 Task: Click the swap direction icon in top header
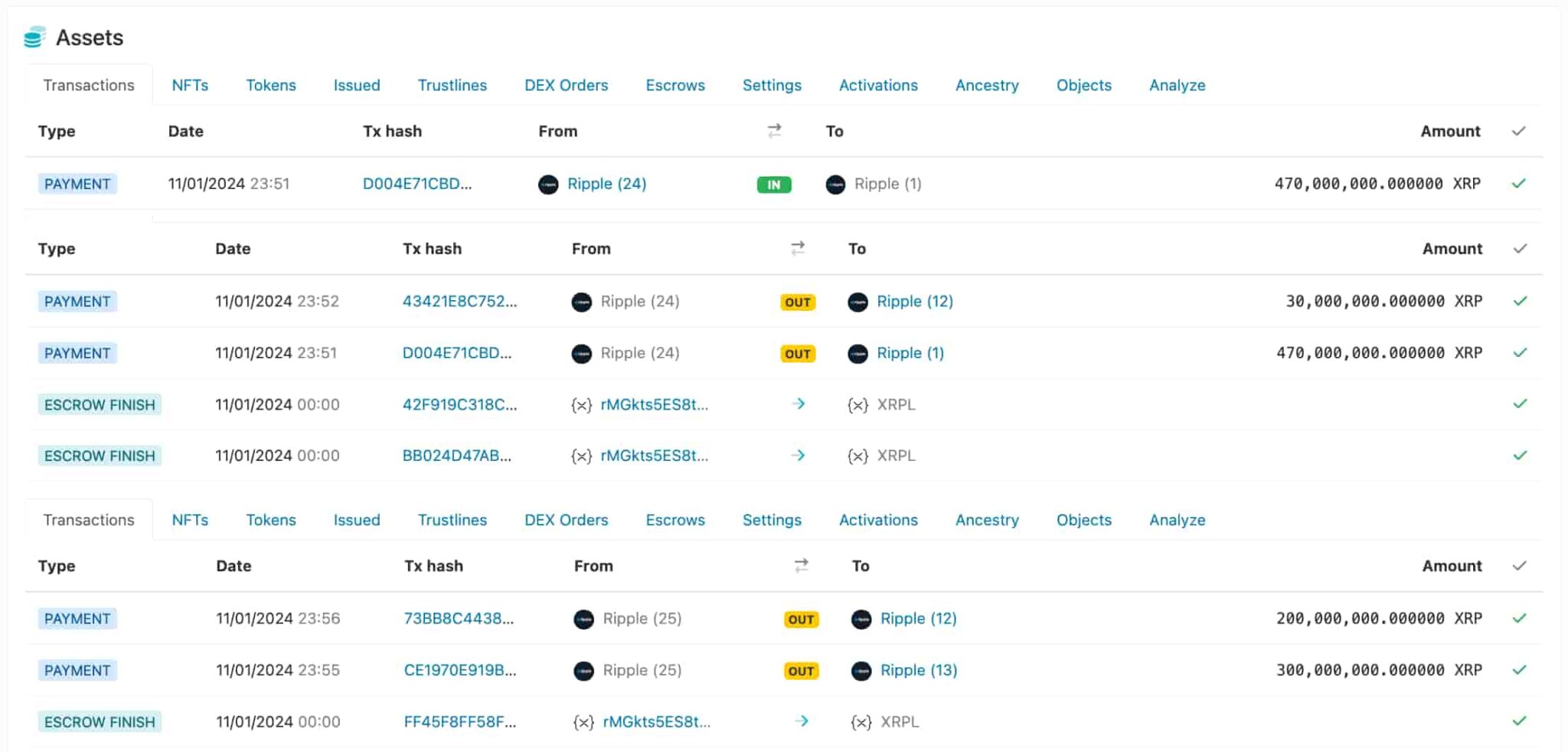coord(774,131)
